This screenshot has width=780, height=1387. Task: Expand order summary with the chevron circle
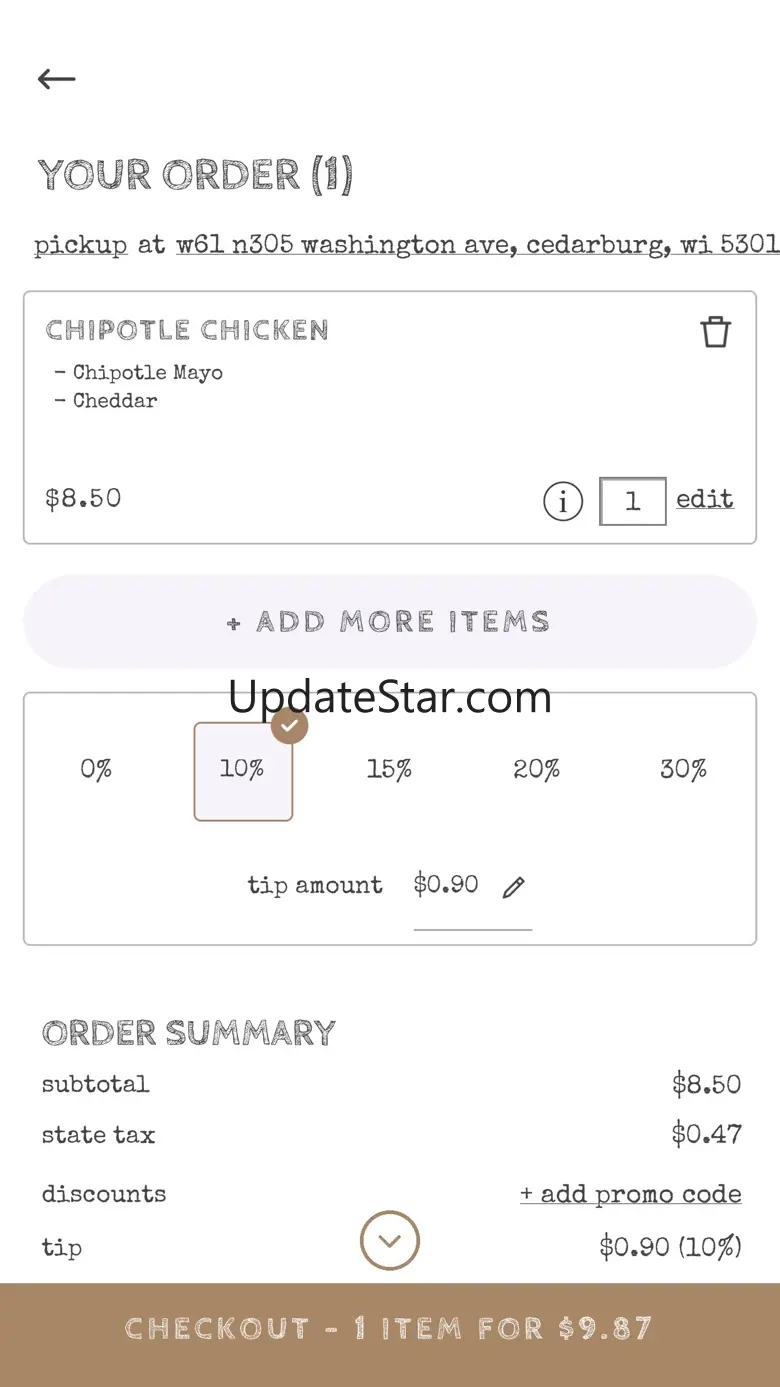tap(390, 1241)
